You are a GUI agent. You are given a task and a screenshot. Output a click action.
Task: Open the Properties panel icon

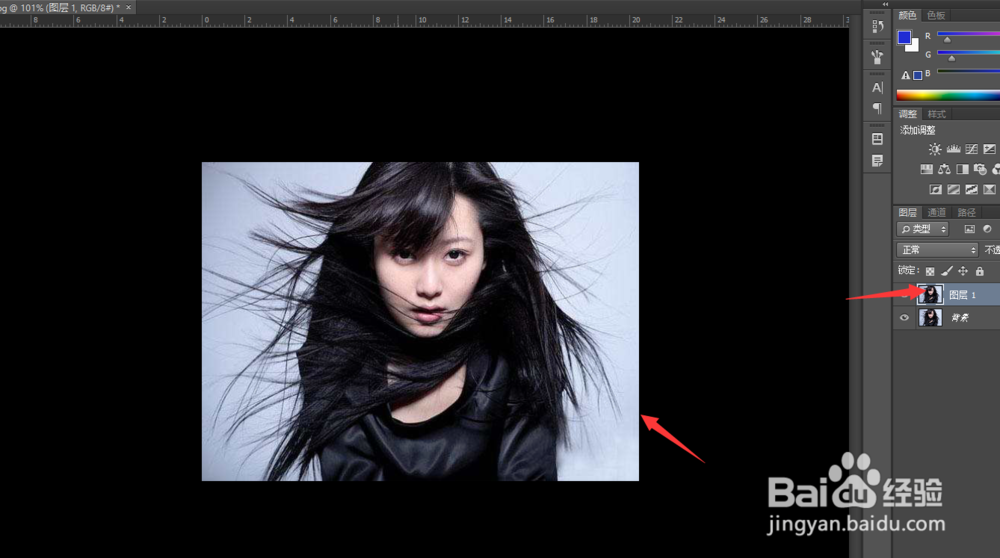click(878, 138)
